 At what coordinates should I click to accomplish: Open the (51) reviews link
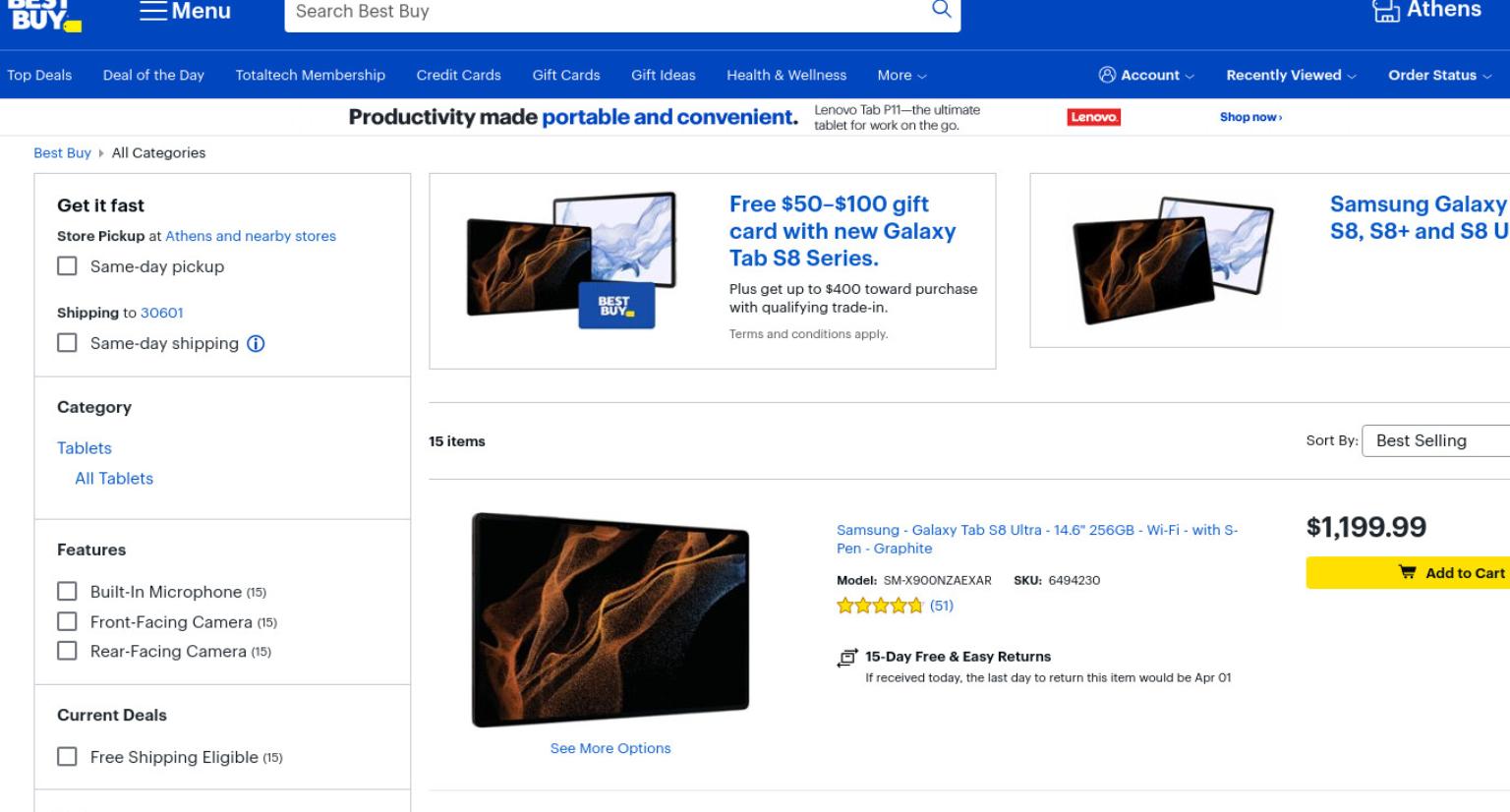[x=942, y=606]
